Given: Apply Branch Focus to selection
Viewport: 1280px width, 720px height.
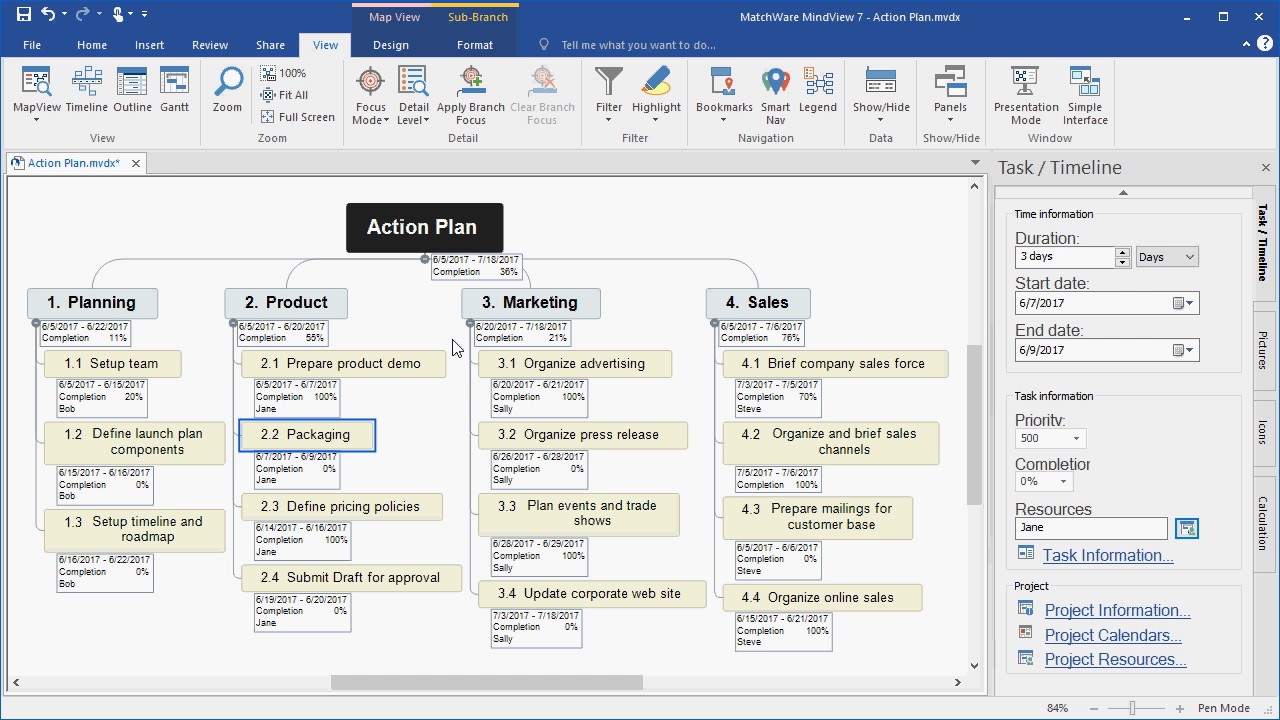Looking at the screenshot, I should 471,96.
